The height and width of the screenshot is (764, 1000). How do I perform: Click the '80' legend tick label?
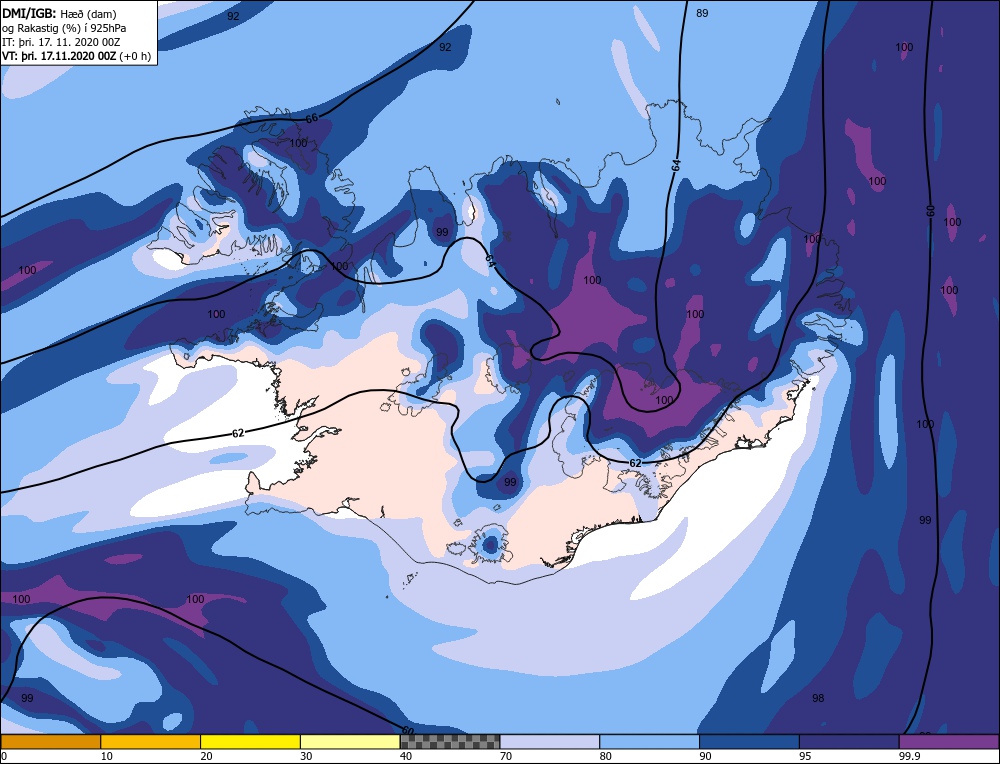click(x=606, y=756)
